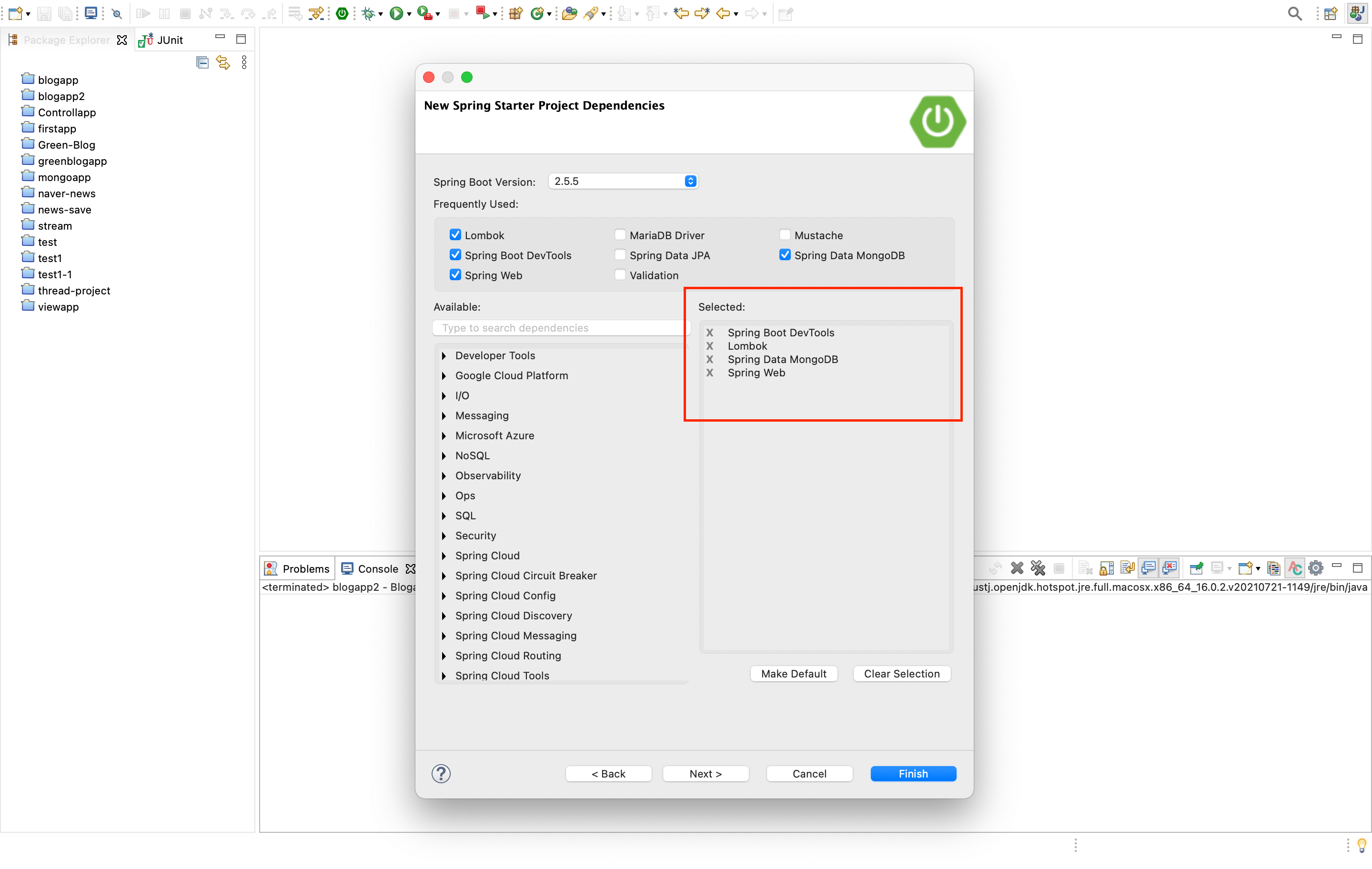
Task: Click the New Java Class green C icon
Action: pos(536,13)
